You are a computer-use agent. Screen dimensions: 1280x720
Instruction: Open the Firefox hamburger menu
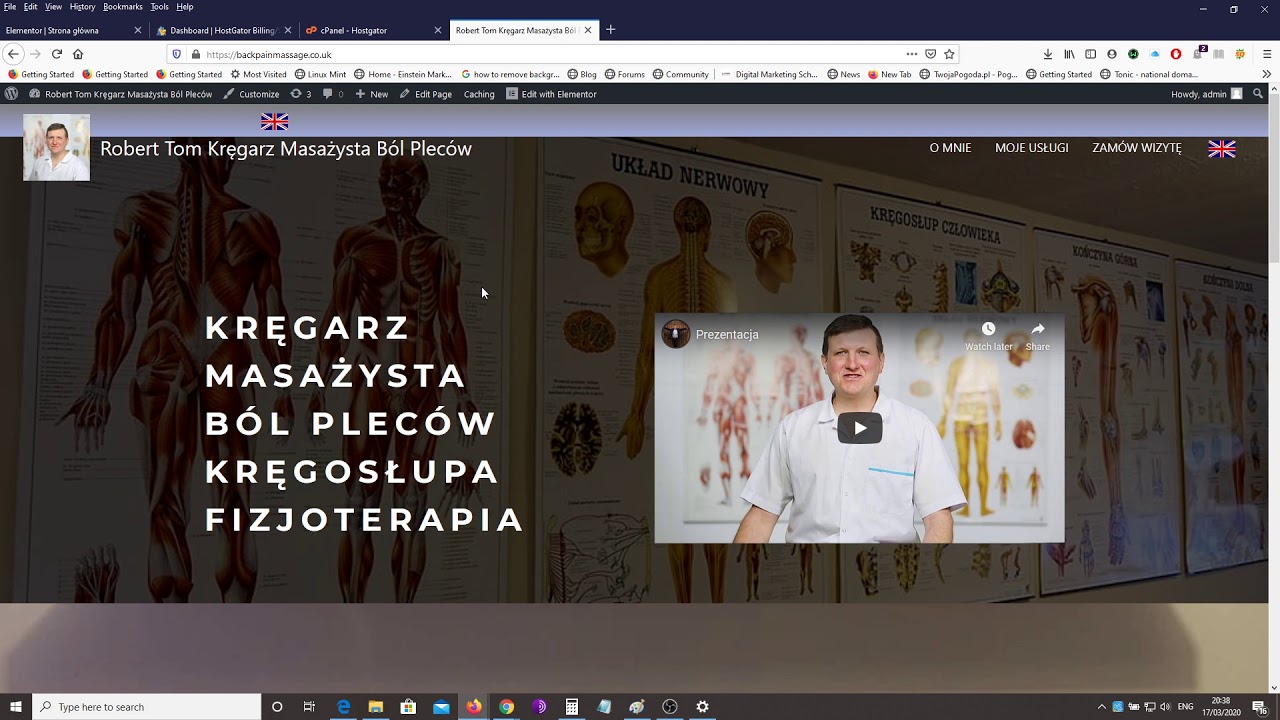1266,54
